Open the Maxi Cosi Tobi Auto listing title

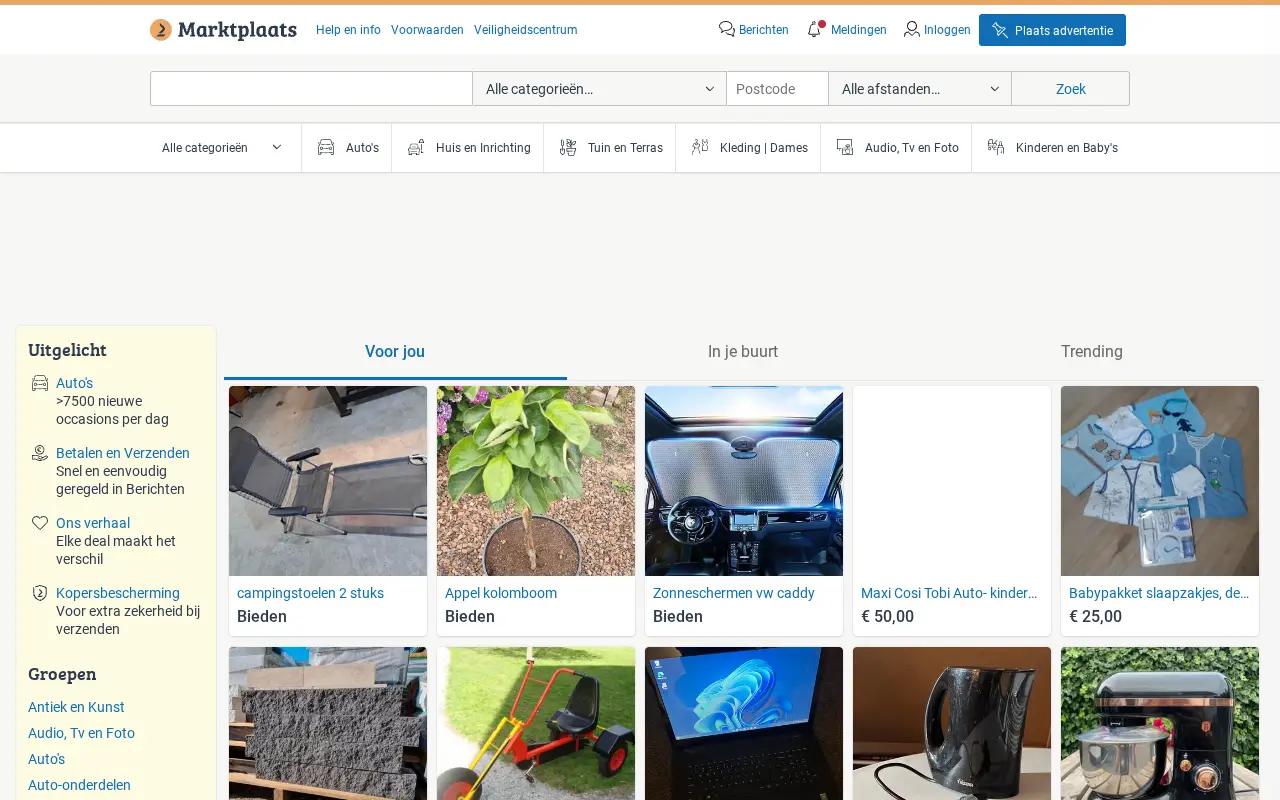[x=949, y=593]
